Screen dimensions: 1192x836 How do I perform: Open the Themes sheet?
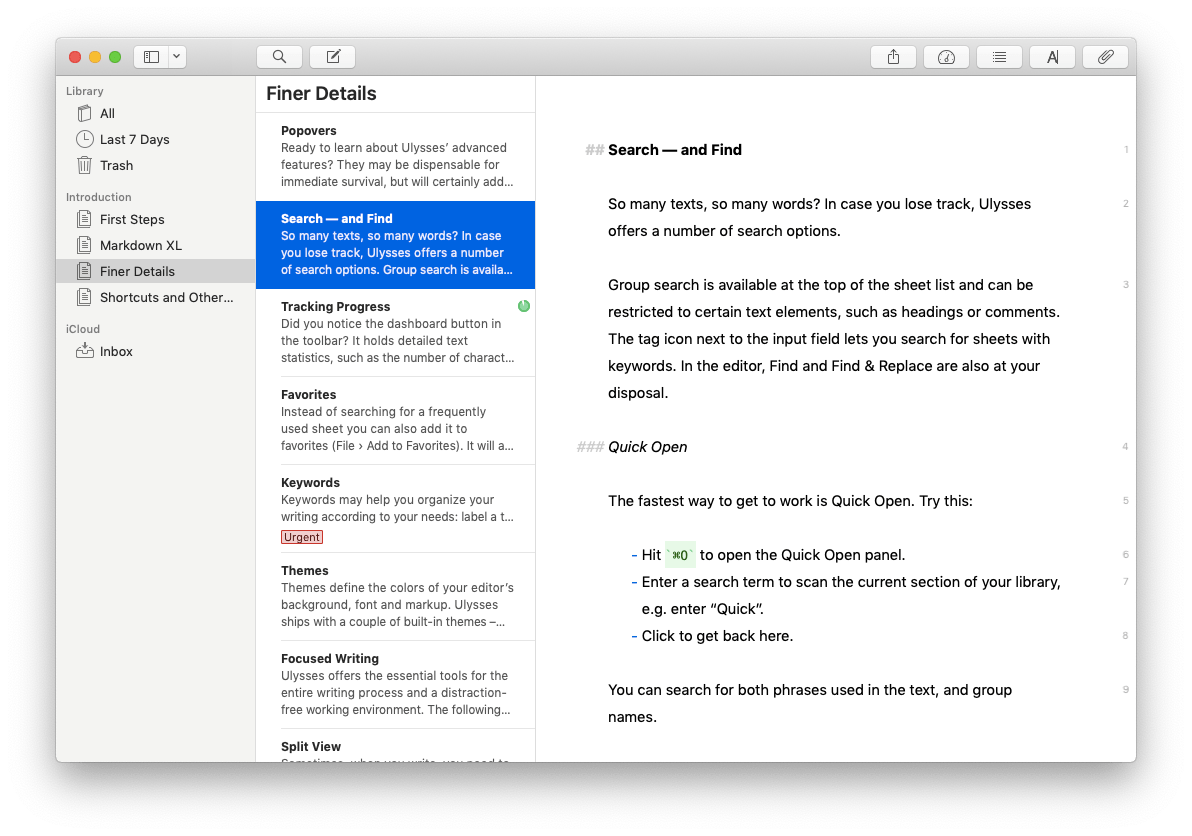pos(395,597)
